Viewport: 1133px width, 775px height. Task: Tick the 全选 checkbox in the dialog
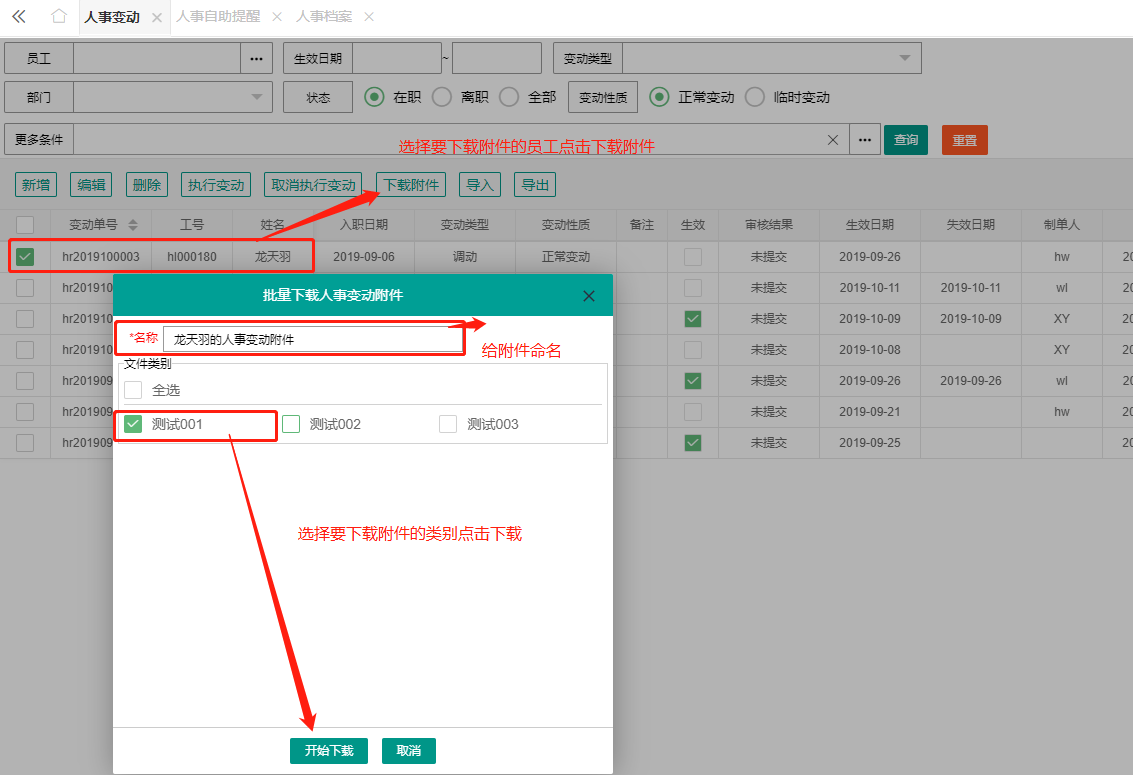[133, 390]
